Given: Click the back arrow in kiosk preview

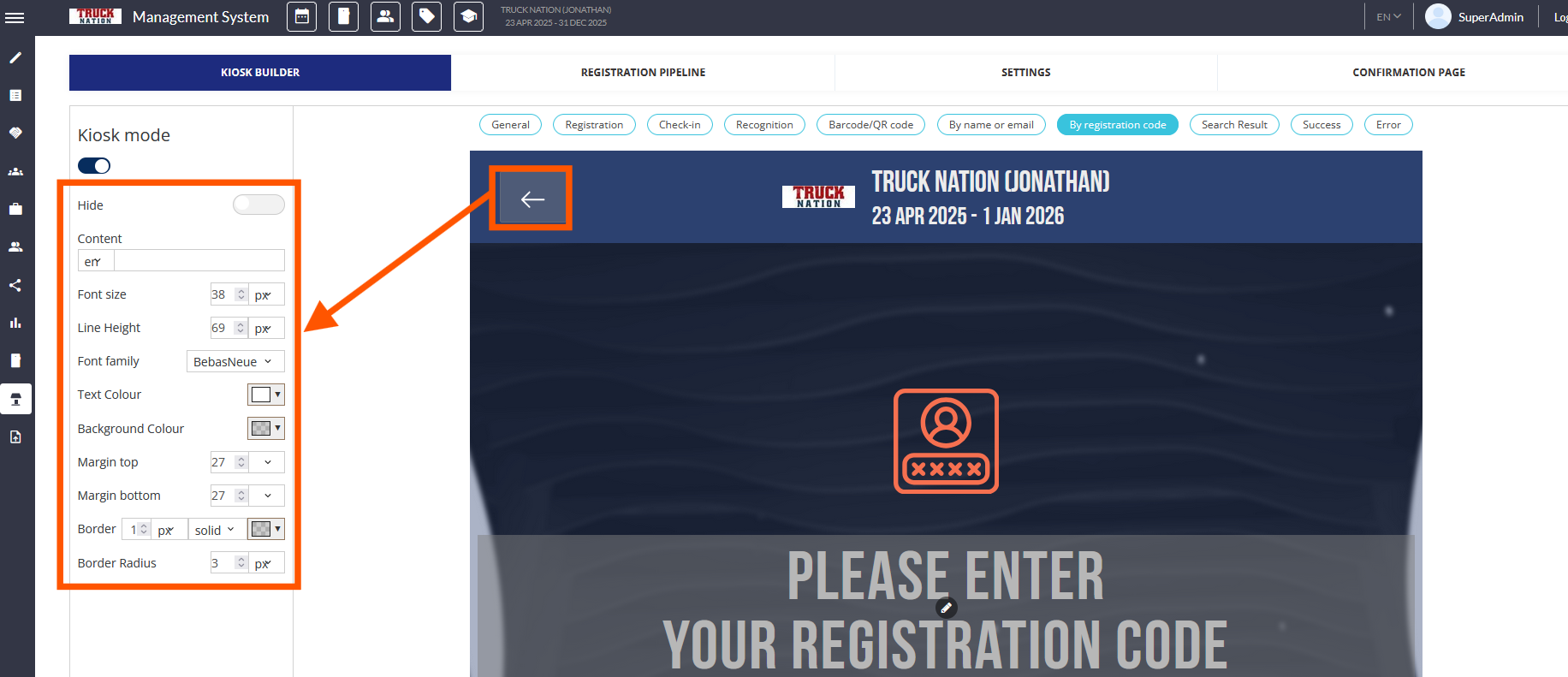Looking at the screenshot, I should [x=532, y=199].
